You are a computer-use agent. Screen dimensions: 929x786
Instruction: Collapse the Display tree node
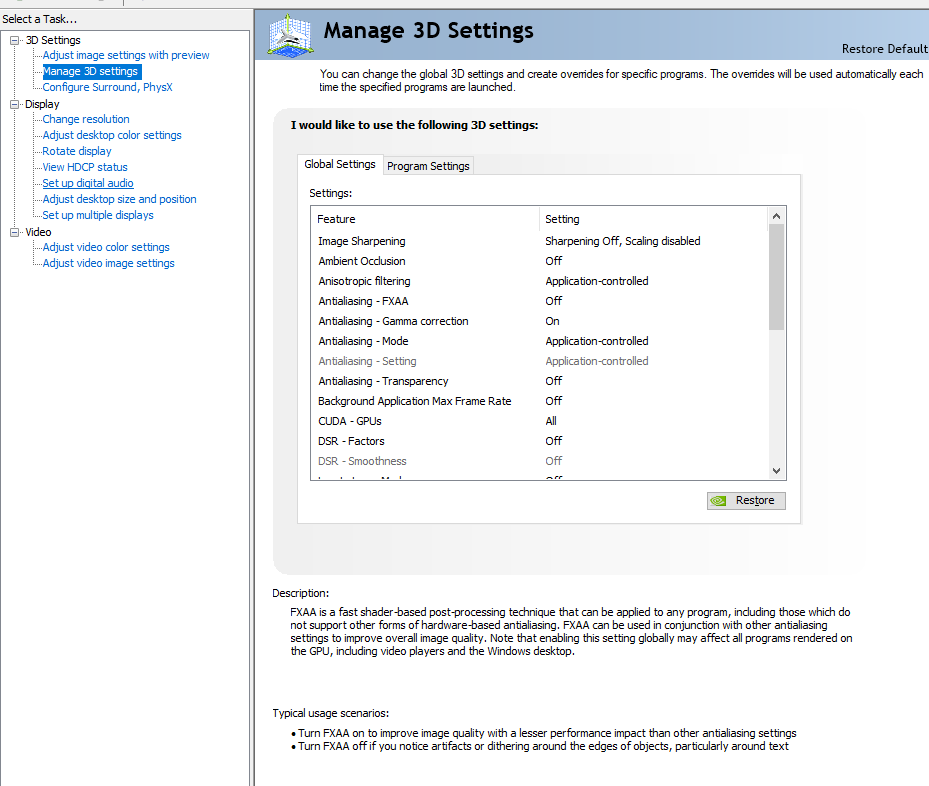[x=14, y=104]
